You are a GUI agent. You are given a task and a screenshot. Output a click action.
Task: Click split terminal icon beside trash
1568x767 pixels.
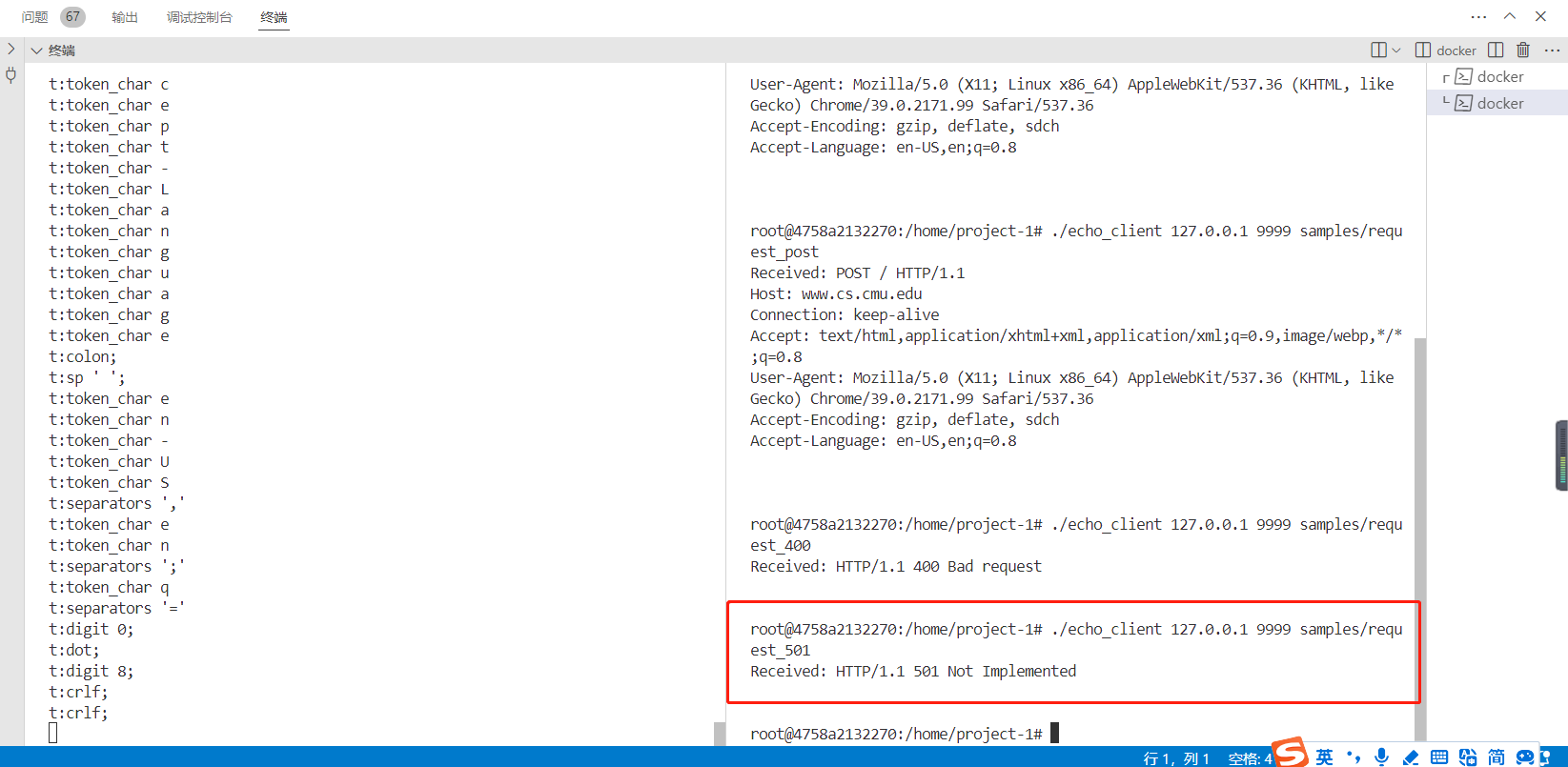1496,50
